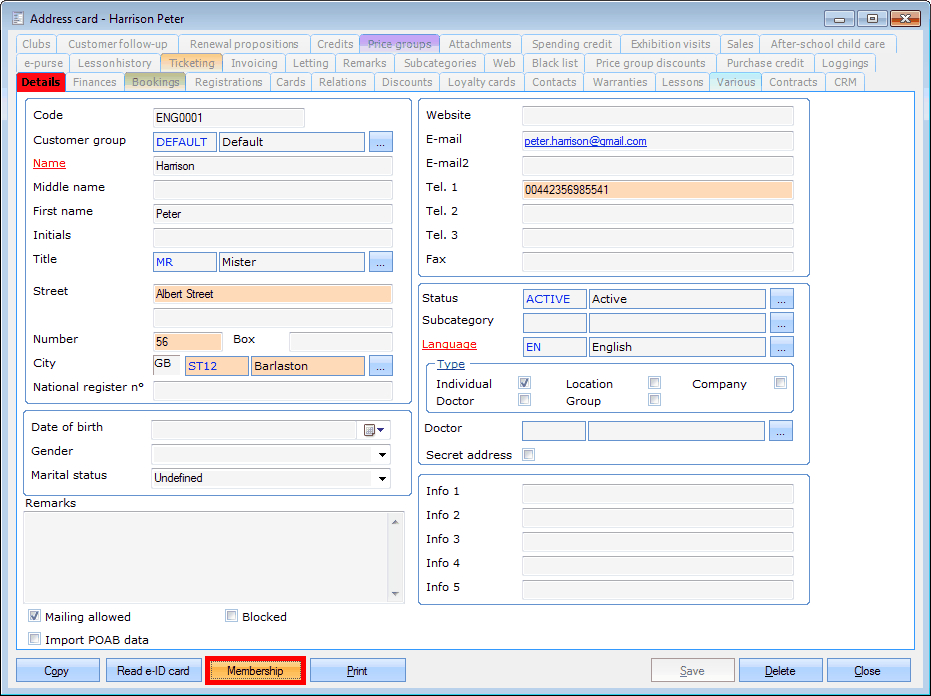Click the Membership button
The height and width of the screenshot is (696, 931).
(x=255, y=671)
